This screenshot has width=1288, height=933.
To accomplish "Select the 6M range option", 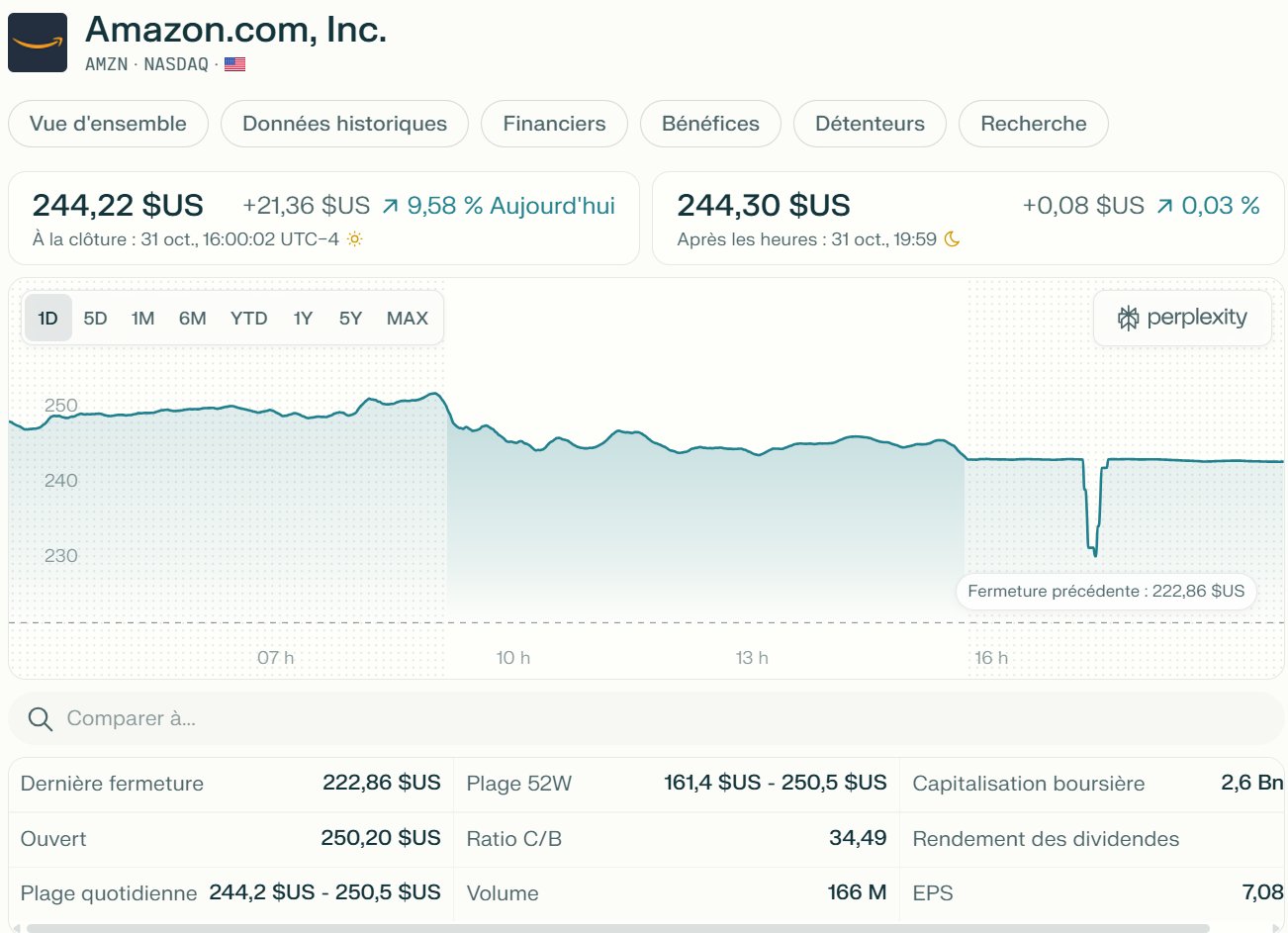I will click(193, 318).
